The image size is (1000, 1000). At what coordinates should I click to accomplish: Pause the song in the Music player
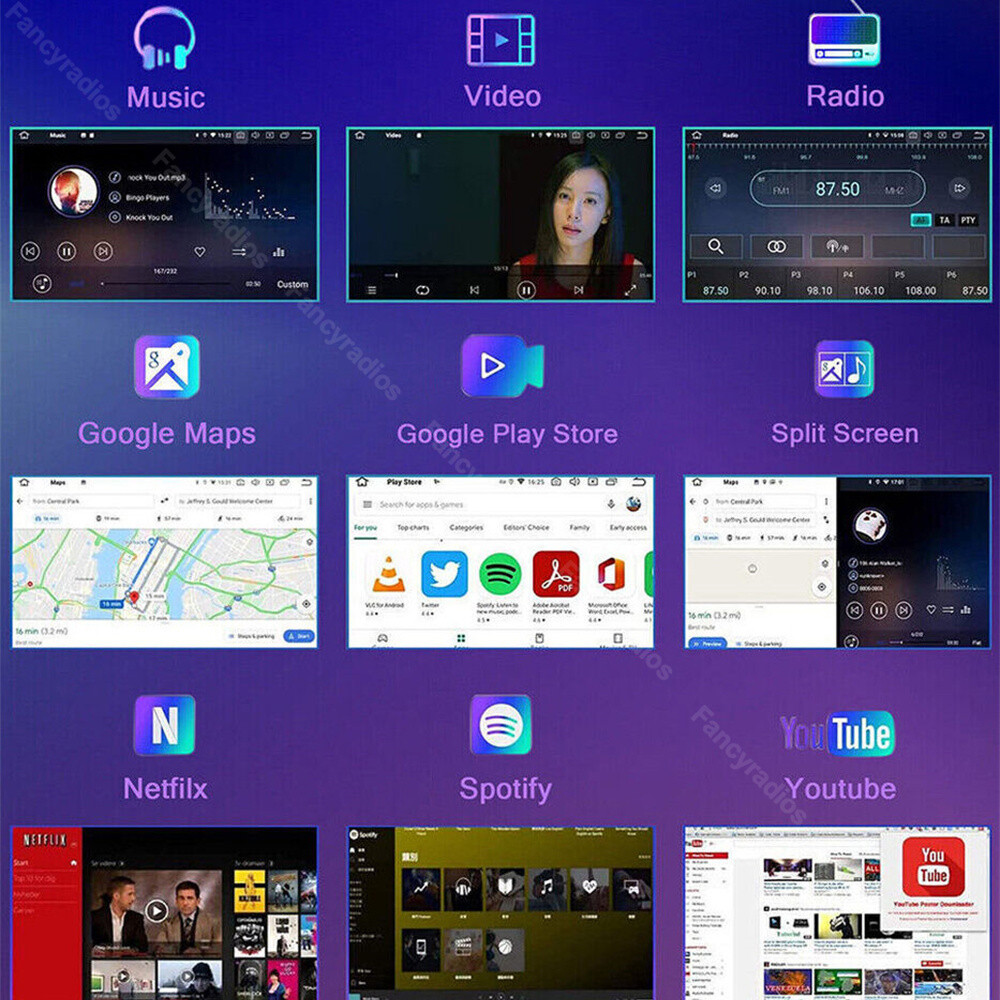point(66,251)
